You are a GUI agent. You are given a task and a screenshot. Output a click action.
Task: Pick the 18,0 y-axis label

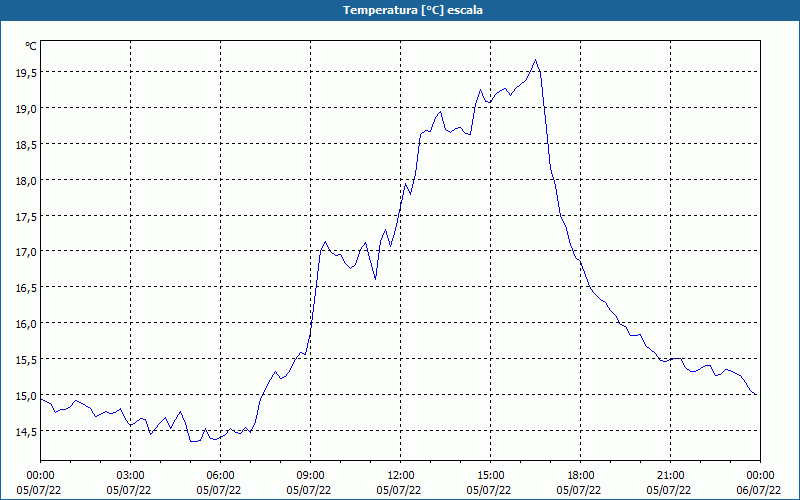click(26, 181)
